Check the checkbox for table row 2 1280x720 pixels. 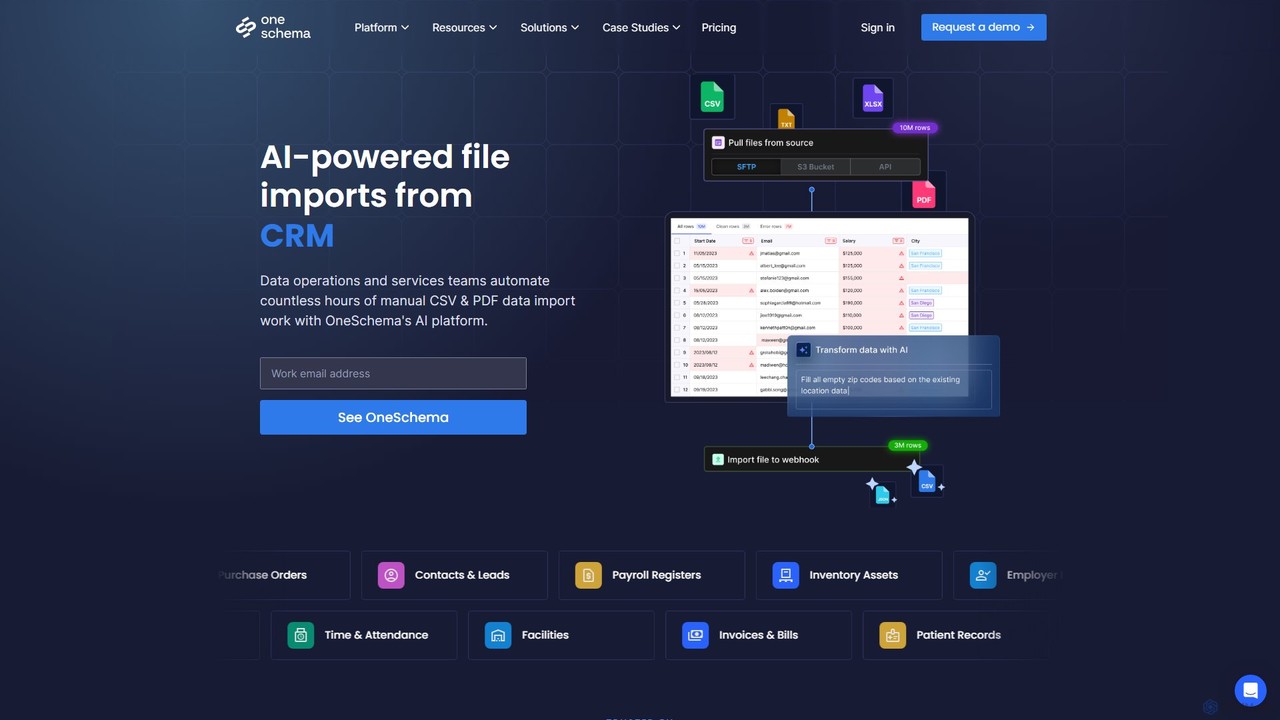tap(677, 266)
